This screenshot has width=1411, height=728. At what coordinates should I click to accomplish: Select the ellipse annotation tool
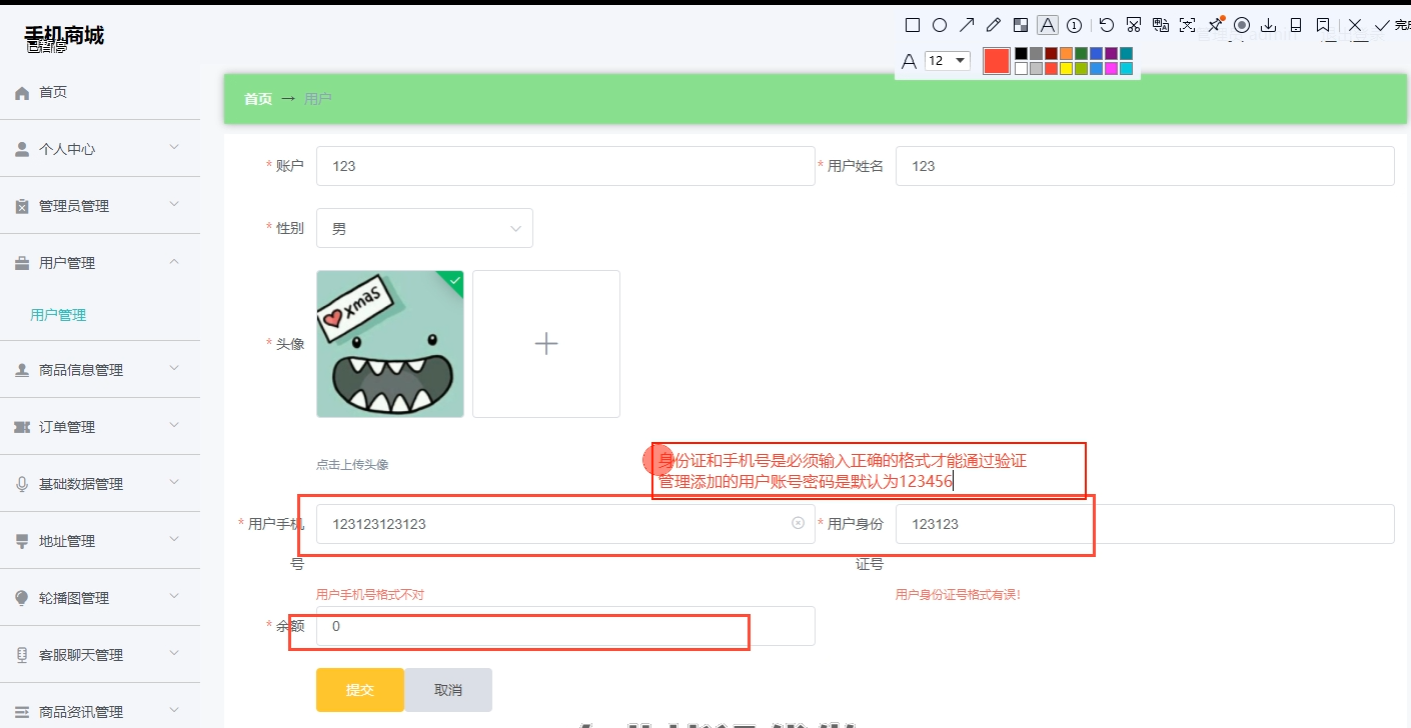pos(939,25)
